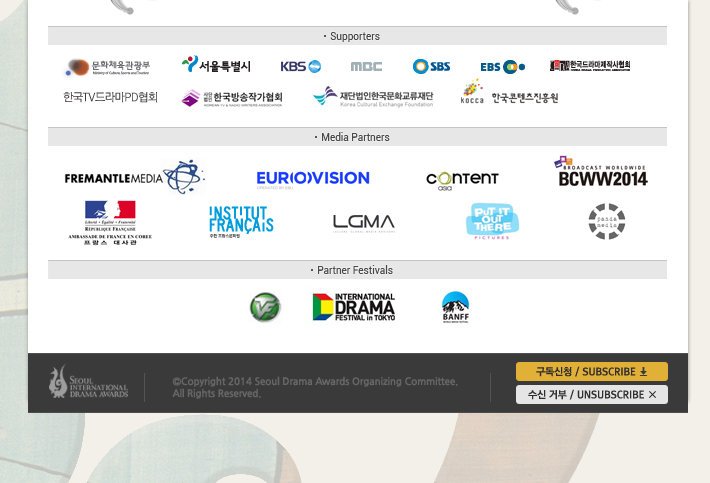Click the kocca 한국콘텐츠진흥원 logo
710x483 pixels.
[509, 92]
